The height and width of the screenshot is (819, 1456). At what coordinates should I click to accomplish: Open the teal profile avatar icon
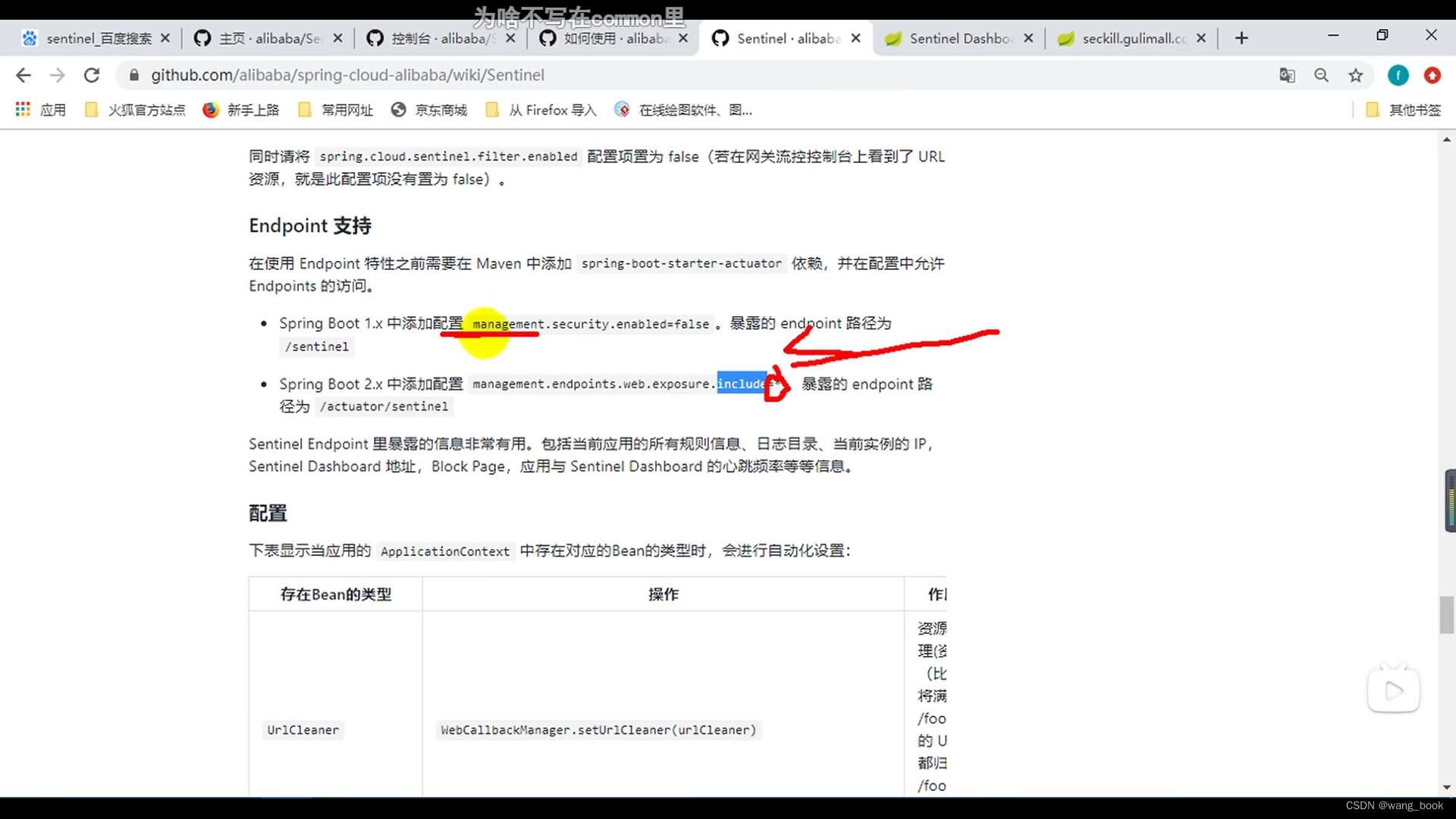click(1398, 75)
